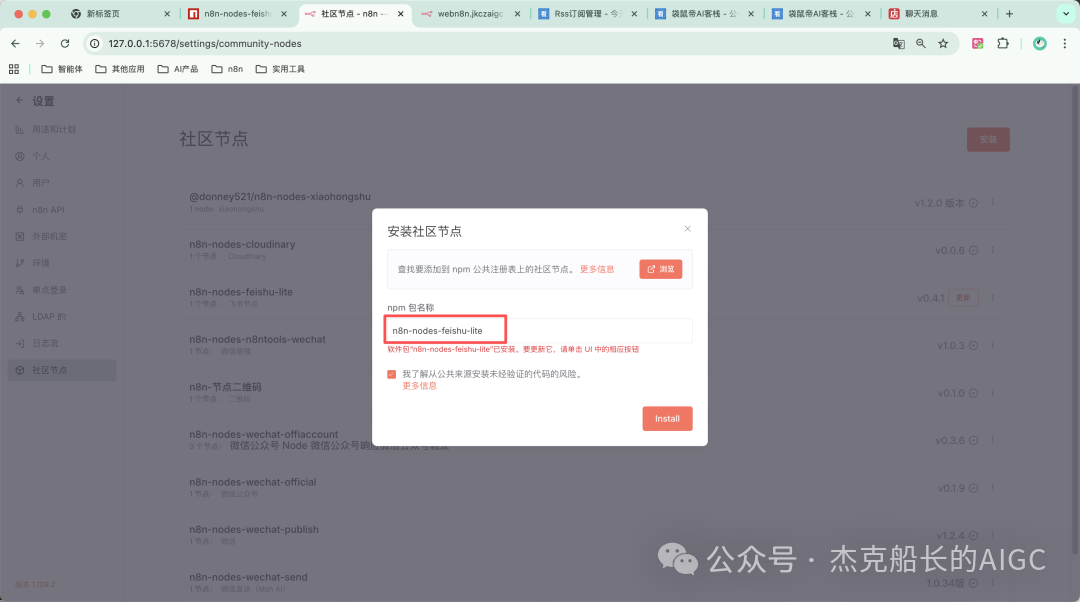Screen dimensions: 1080x602
Task: Click the Install button
Action: [x=667, y=418]
